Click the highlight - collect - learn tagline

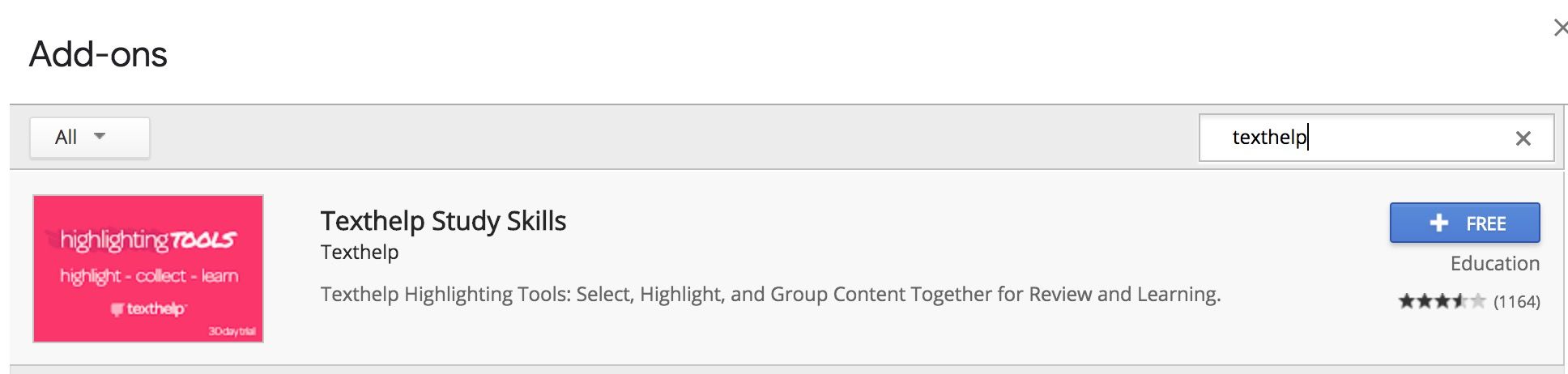tap(149, 276)
